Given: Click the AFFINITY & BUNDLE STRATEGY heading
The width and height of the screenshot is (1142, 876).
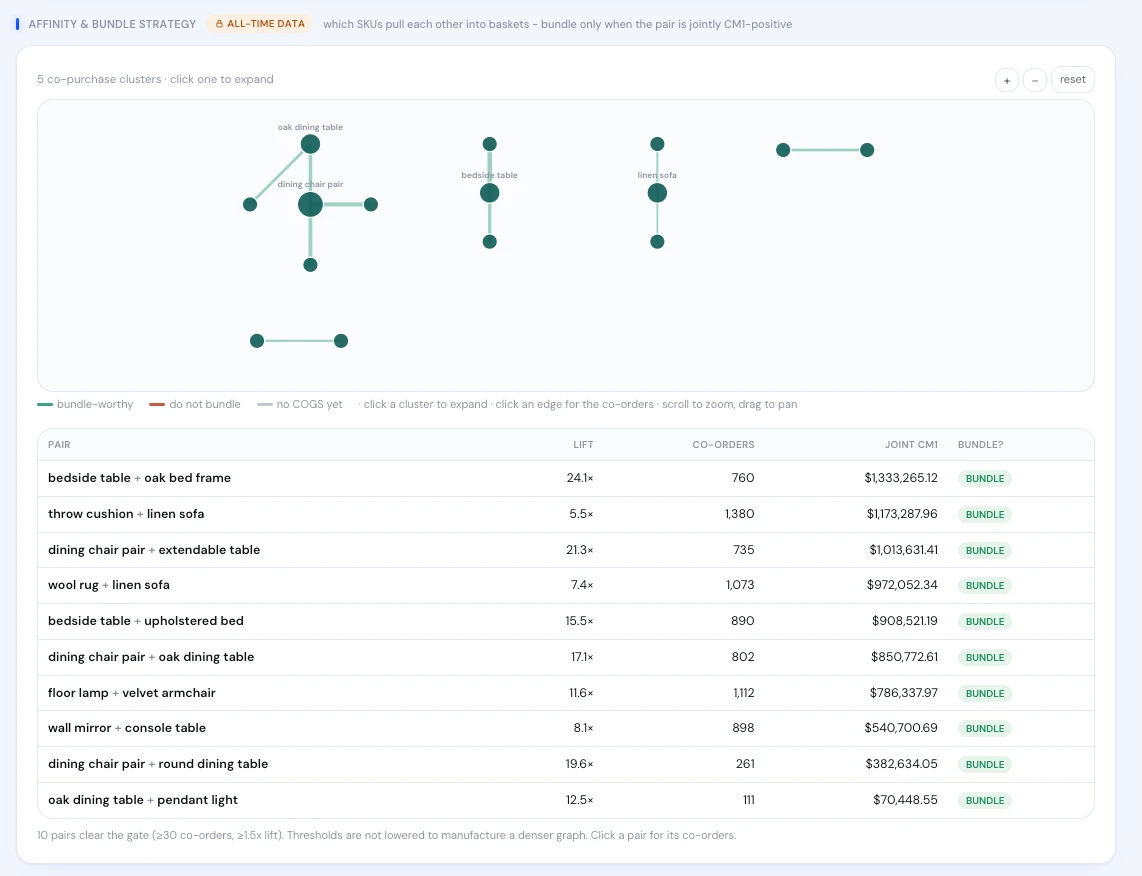Looking at the screenshot, I should click(x=112, y=24).
